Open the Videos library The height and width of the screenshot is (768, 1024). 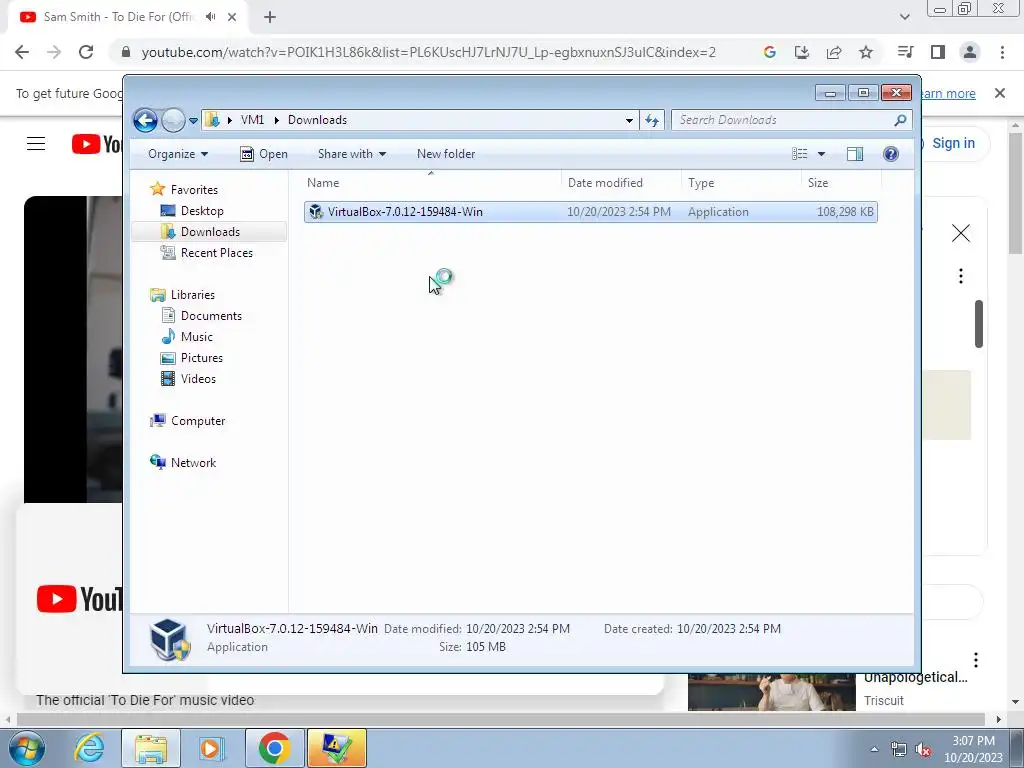tap(198, 379)
